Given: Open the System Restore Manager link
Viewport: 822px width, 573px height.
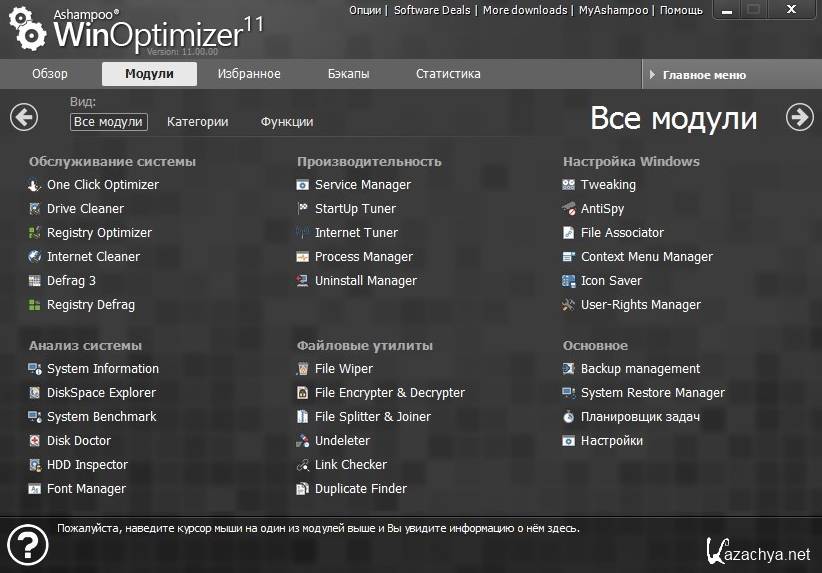Looking at the screenshot, I should 652,393.
